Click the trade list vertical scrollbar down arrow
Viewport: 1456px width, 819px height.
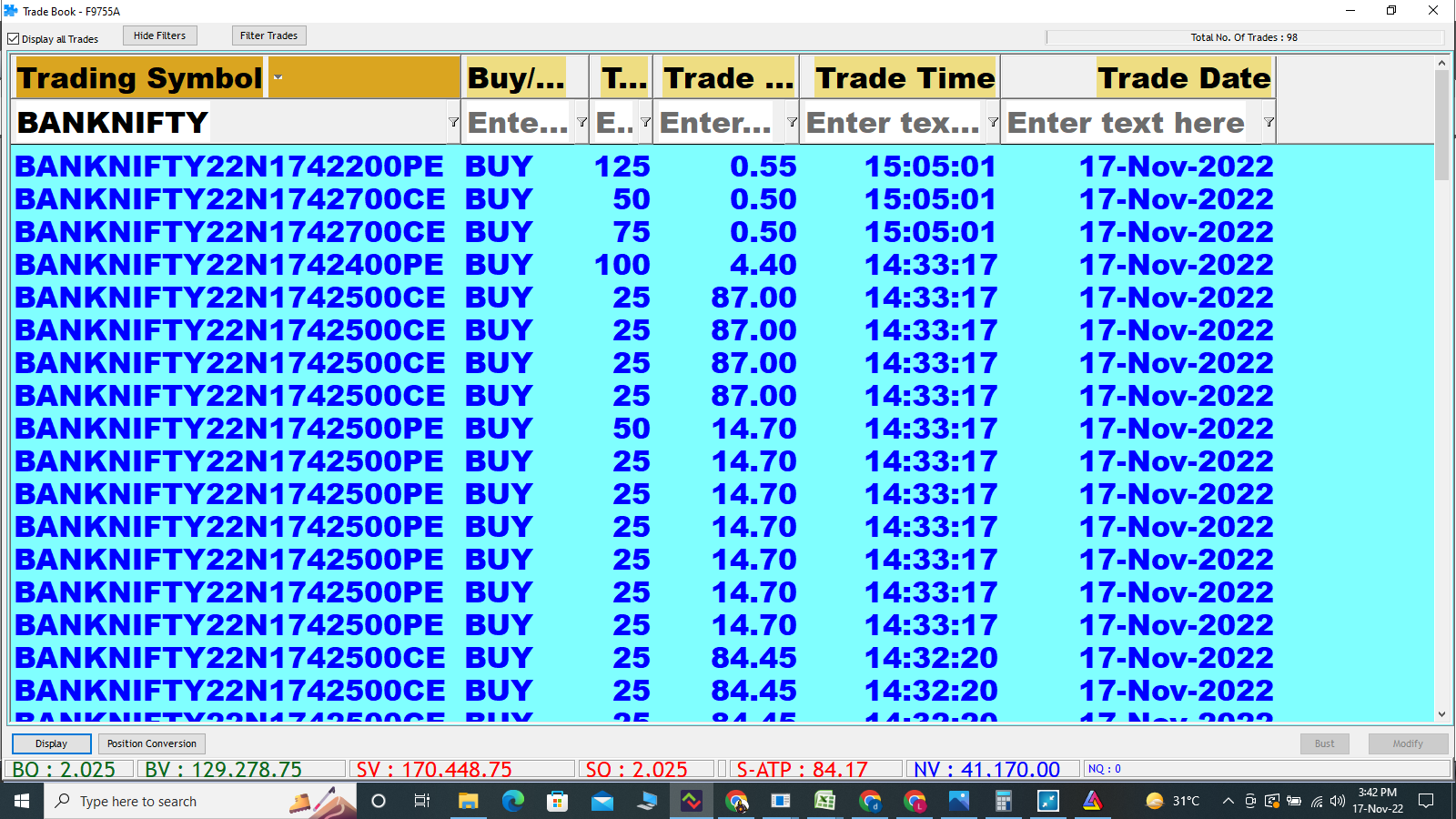[1441, 714]
